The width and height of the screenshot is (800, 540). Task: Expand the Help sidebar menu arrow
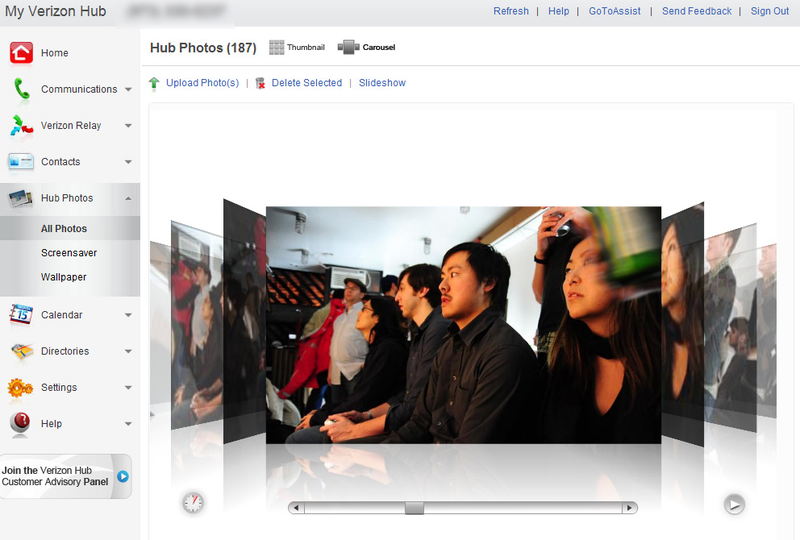(x=128, y=424)
